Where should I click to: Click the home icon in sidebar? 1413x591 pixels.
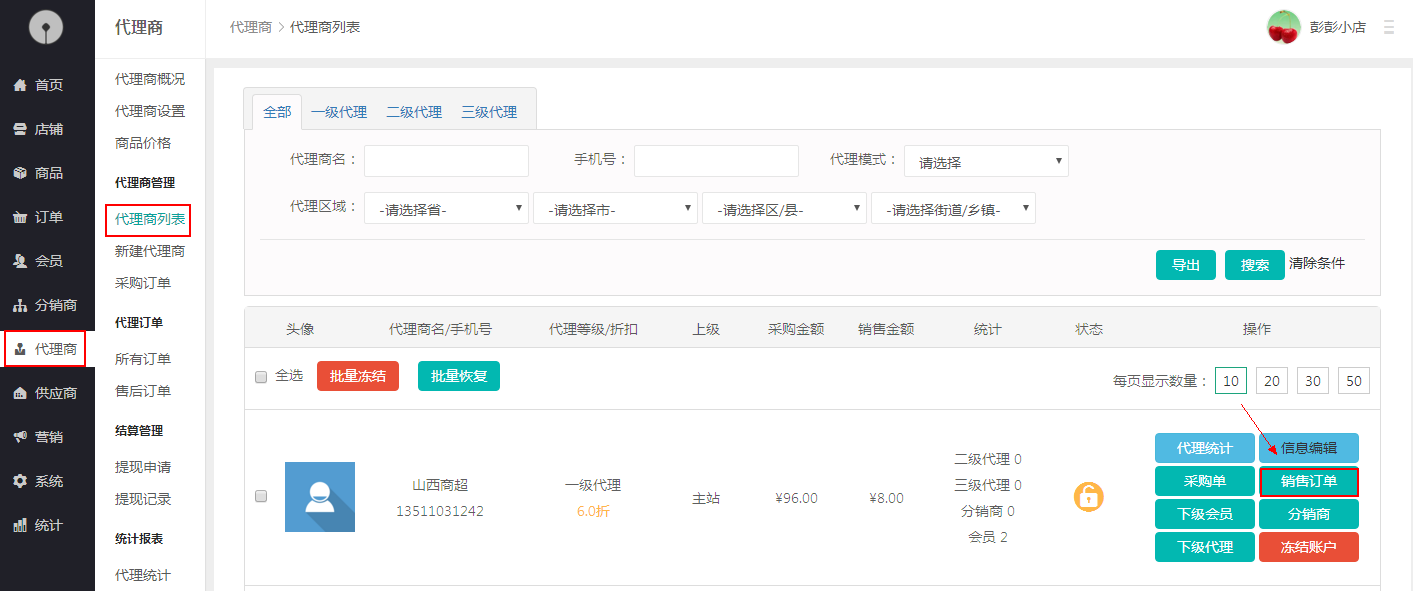click(x=20, y=86)
